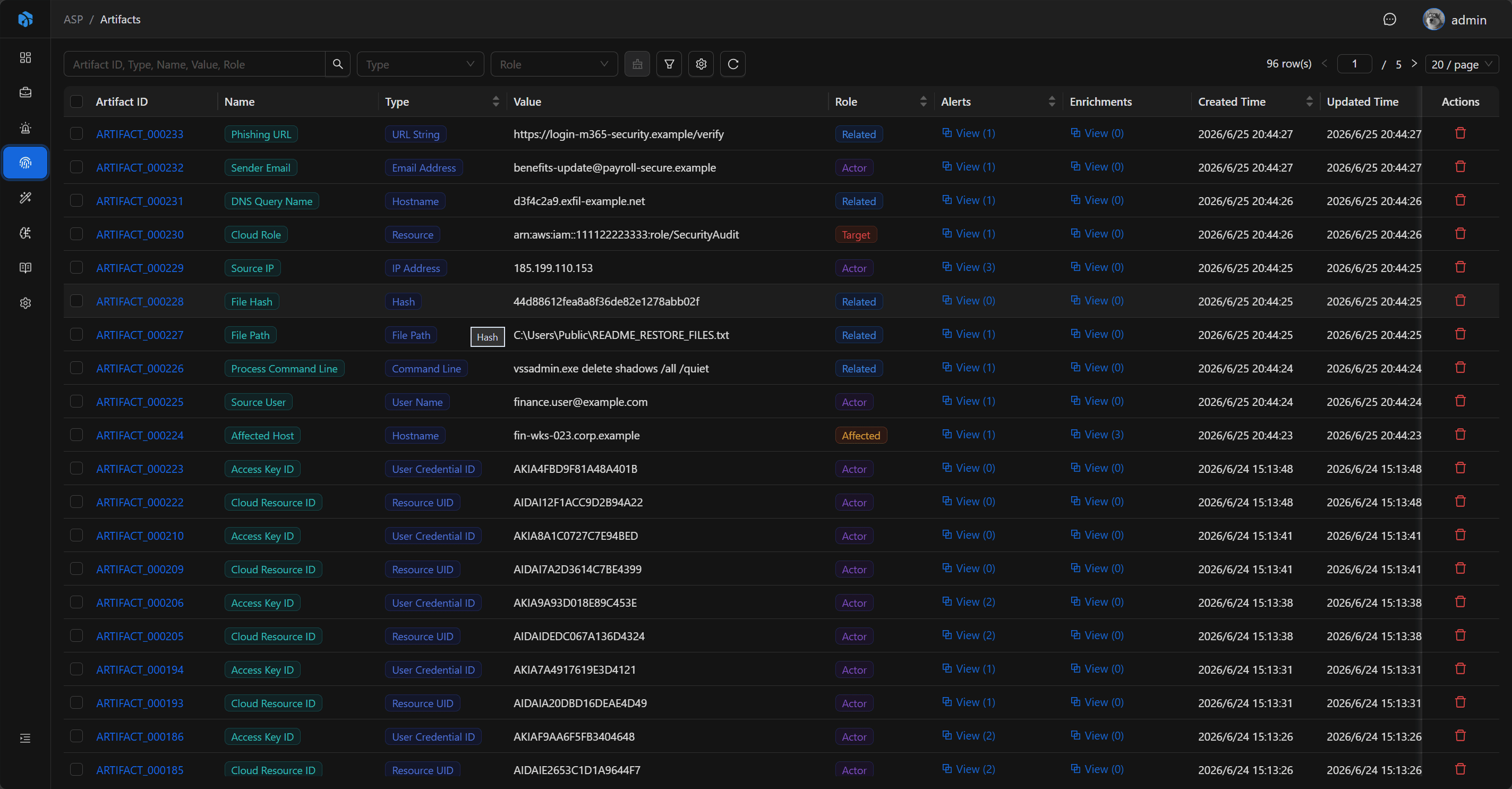Check the ARTIFACT_000232 row checkbox
Viewport: 1512px width, 789px height.
(x=76, y=167)
